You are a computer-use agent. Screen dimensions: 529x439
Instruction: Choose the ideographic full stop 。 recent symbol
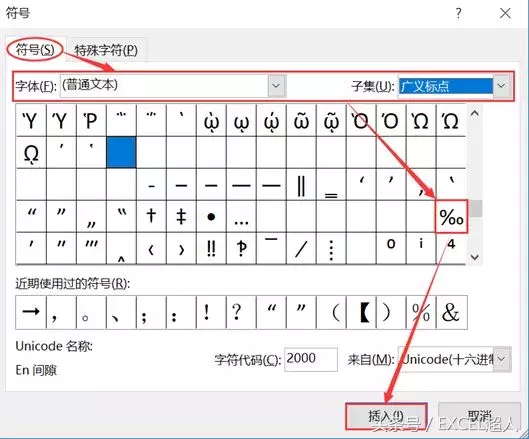pyautogui.click(x=91, y=312)
